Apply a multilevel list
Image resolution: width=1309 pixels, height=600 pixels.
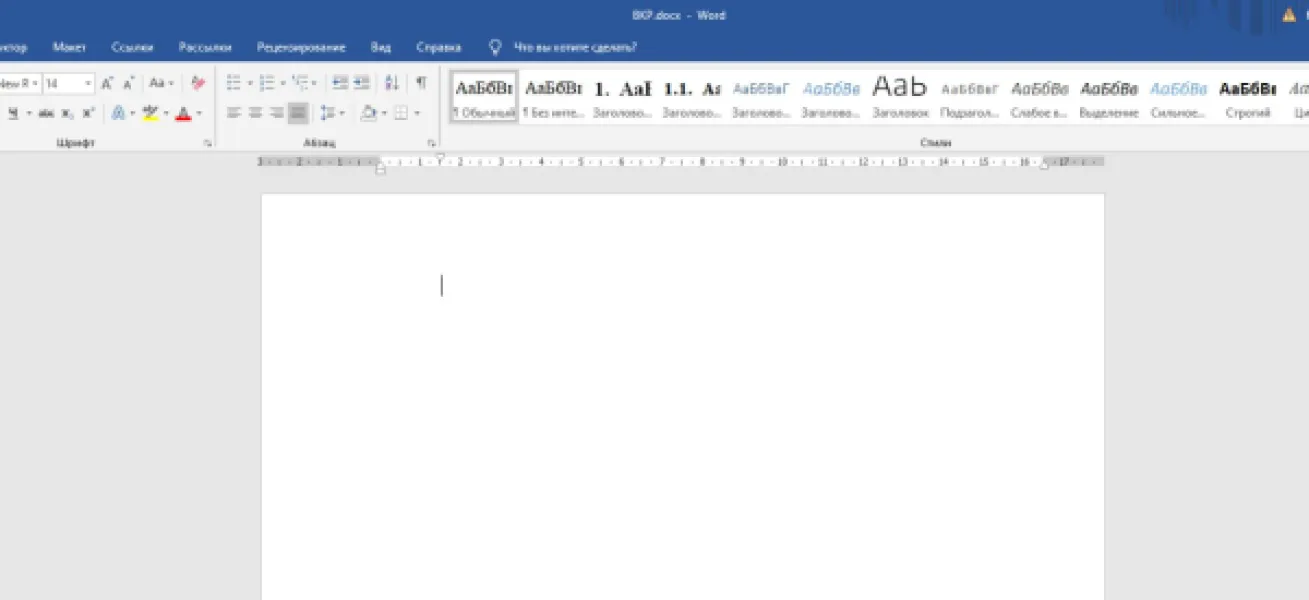point(300,83)
